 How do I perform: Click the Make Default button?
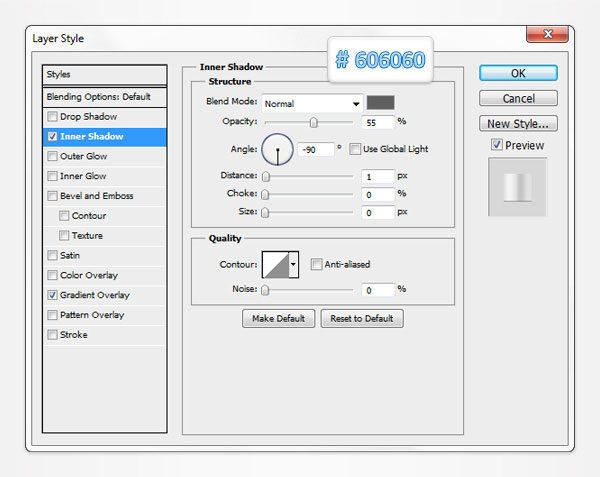[279, 318]
